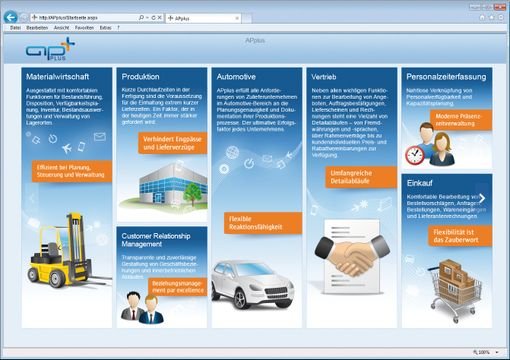Viewport: 510px width, 360px height.
Task: Click the envelope icon in Materialwirtschaft tile
Action: (100, 136)
